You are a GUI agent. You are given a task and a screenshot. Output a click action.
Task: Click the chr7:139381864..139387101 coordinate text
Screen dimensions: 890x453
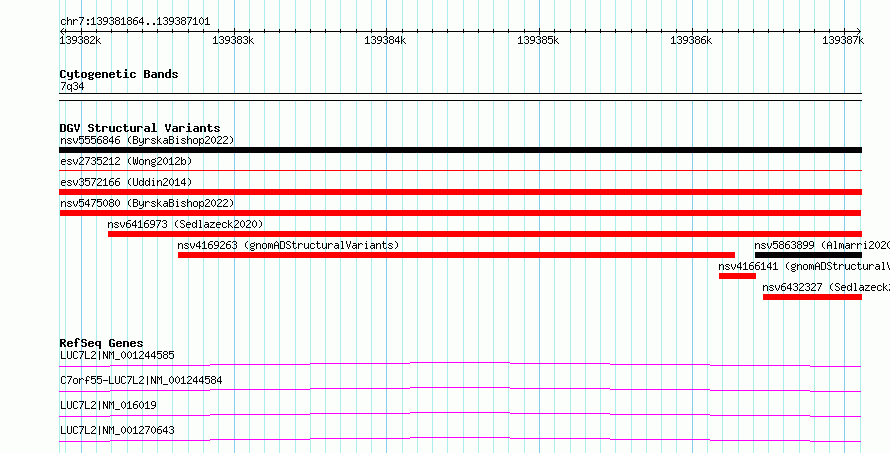click(x=135, y=22)
